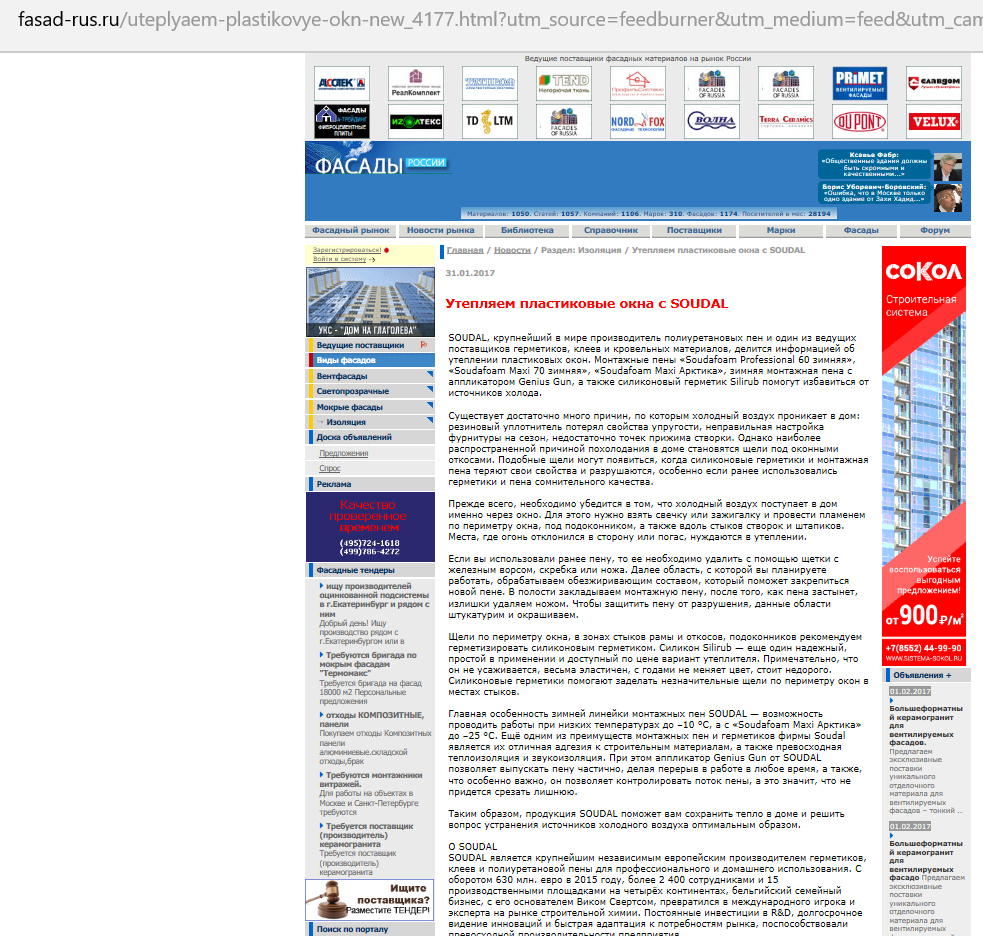Viewport: 983px width, 936px height.
Task: Open the Марки menu
Action: pos(781,231)
